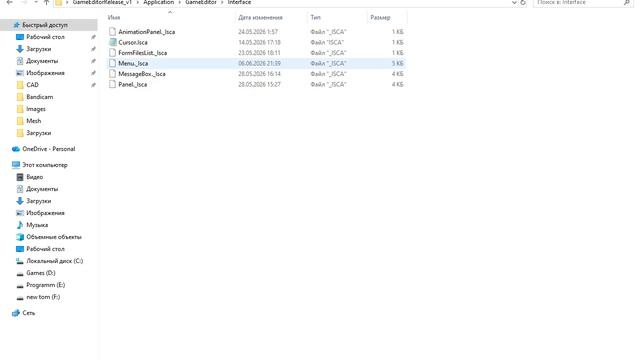Screen dimensions: 640x360
Task: Select the file name FormFilesList._lsca
Action: coord(142,53)
